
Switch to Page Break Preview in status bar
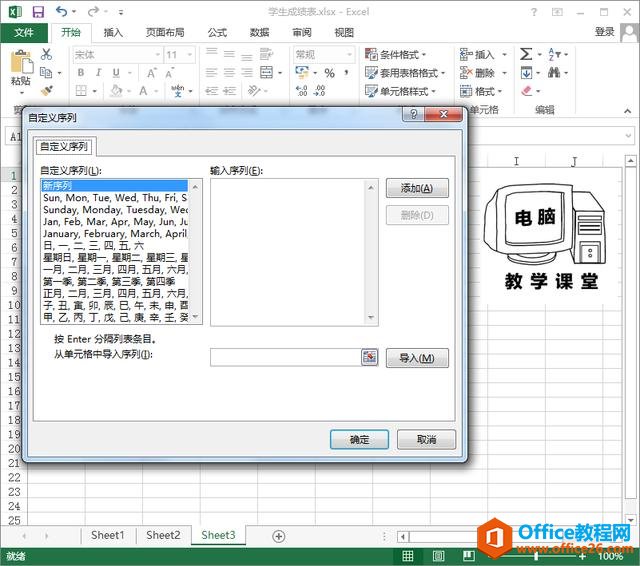tap(468, 555)
